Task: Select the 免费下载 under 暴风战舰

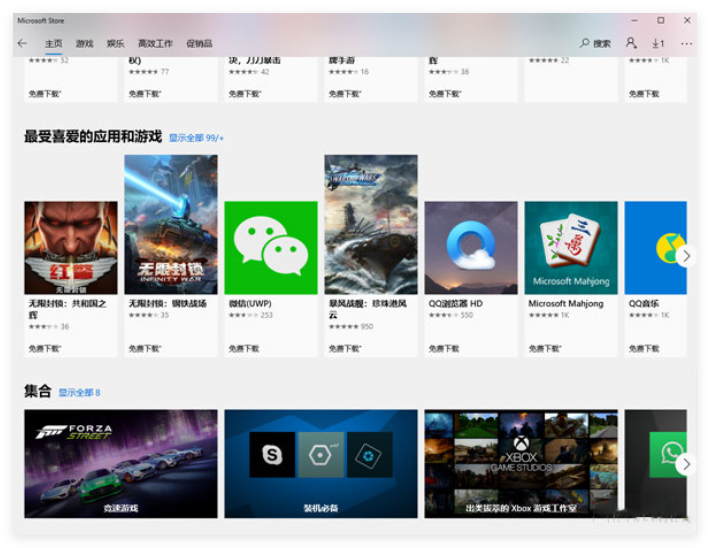Action: click(x=345, y=348)
